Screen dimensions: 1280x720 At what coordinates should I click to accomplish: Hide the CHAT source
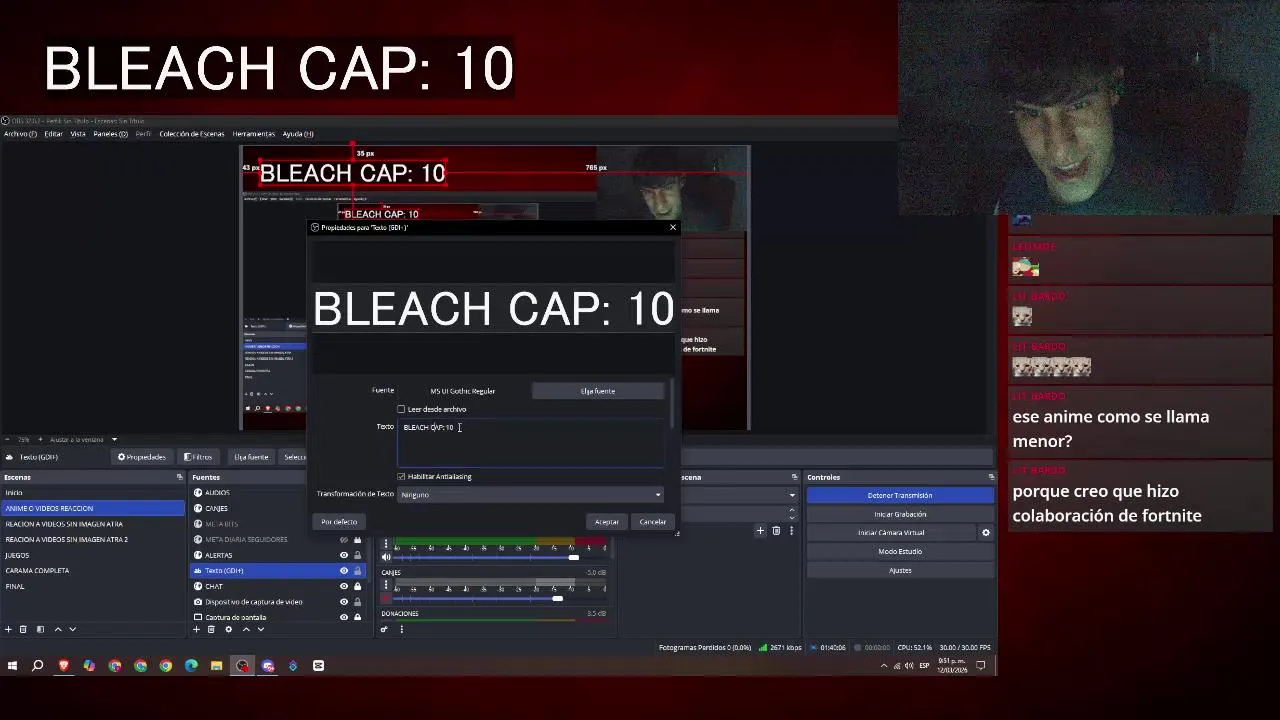[x=343, y=586]
